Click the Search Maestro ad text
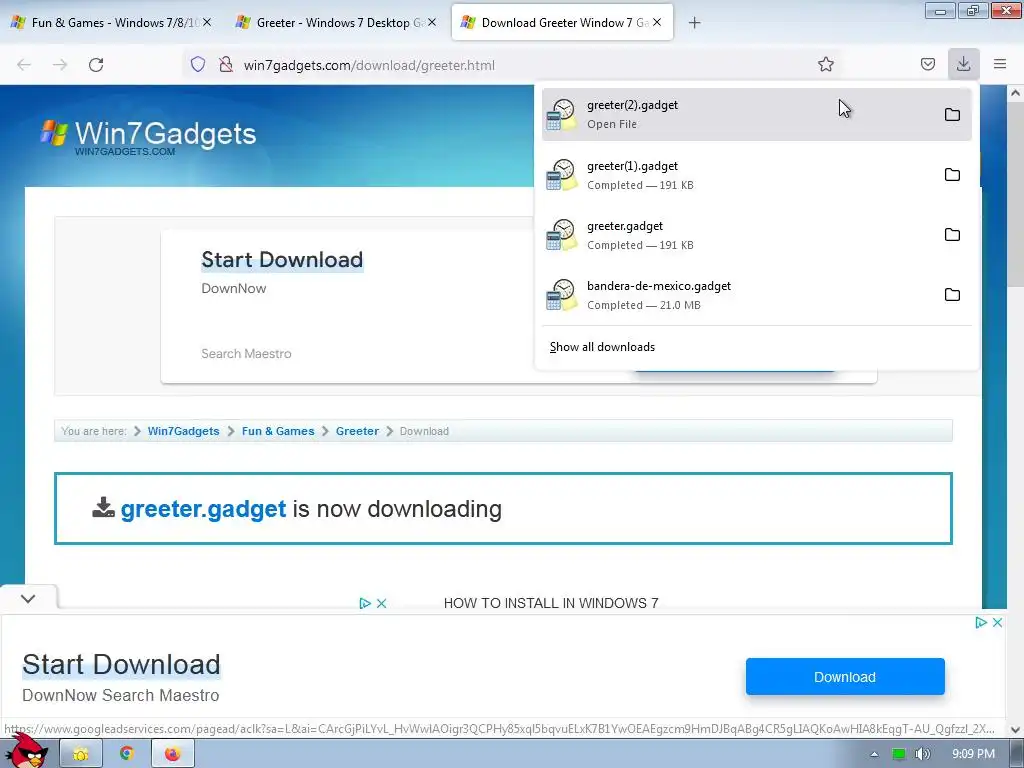Viewport: 1024px width, 768px height. click(x=246, y=354)
